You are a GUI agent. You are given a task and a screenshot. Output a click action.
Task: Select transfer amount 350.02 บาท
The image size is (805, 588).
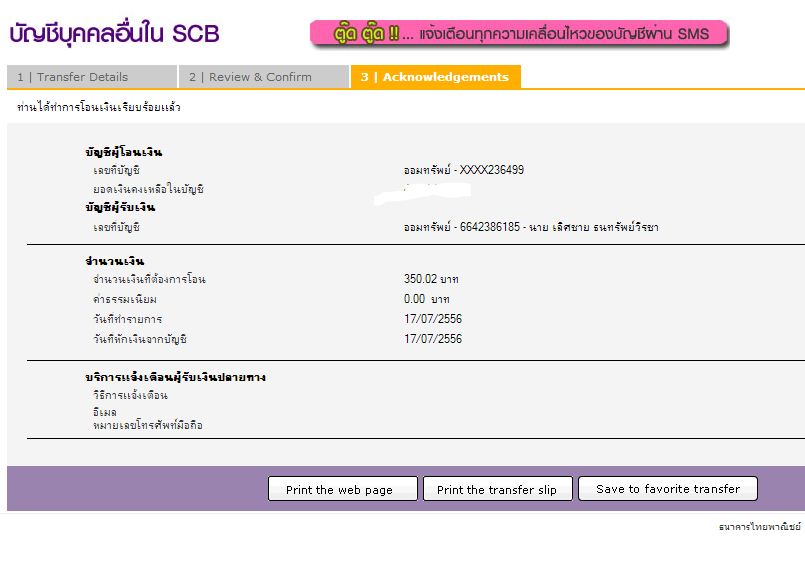pyautogui.click(x=431, y=279)
